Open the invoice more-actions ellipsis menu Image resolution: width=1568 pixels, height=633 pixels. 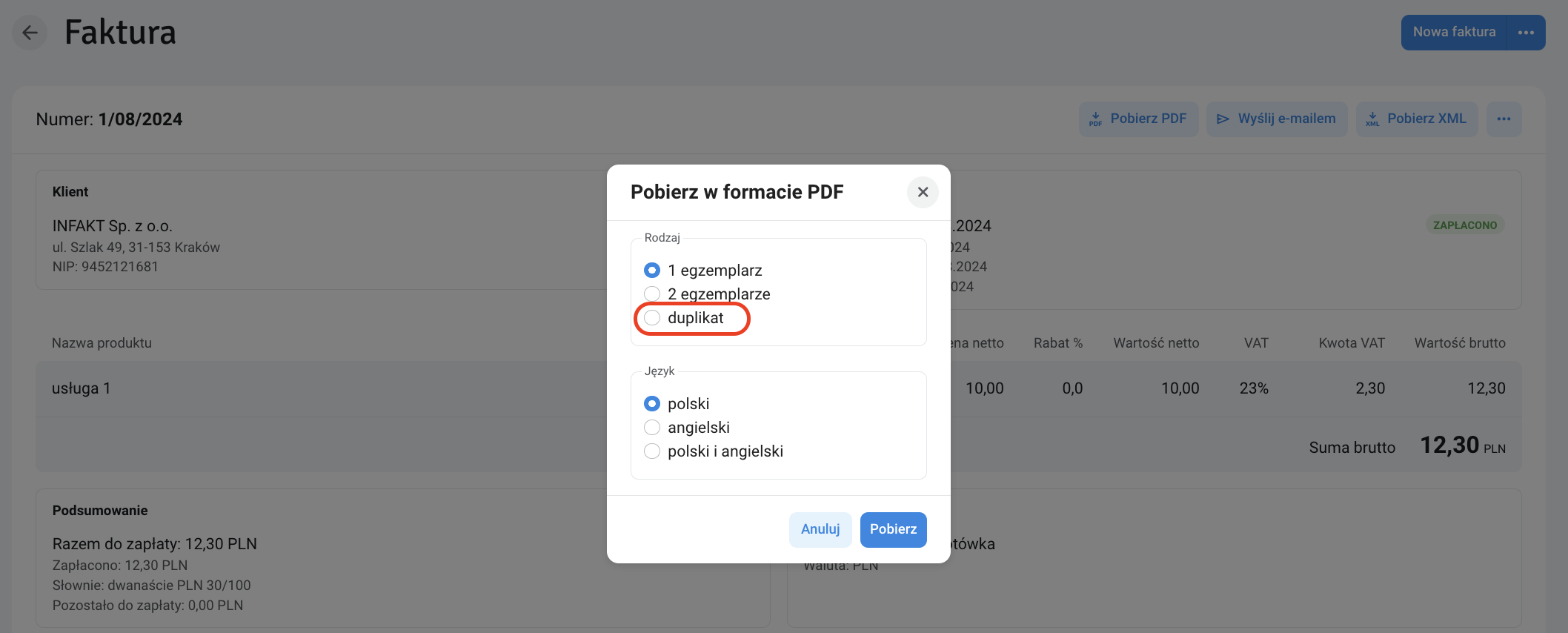click(1504, 119)
